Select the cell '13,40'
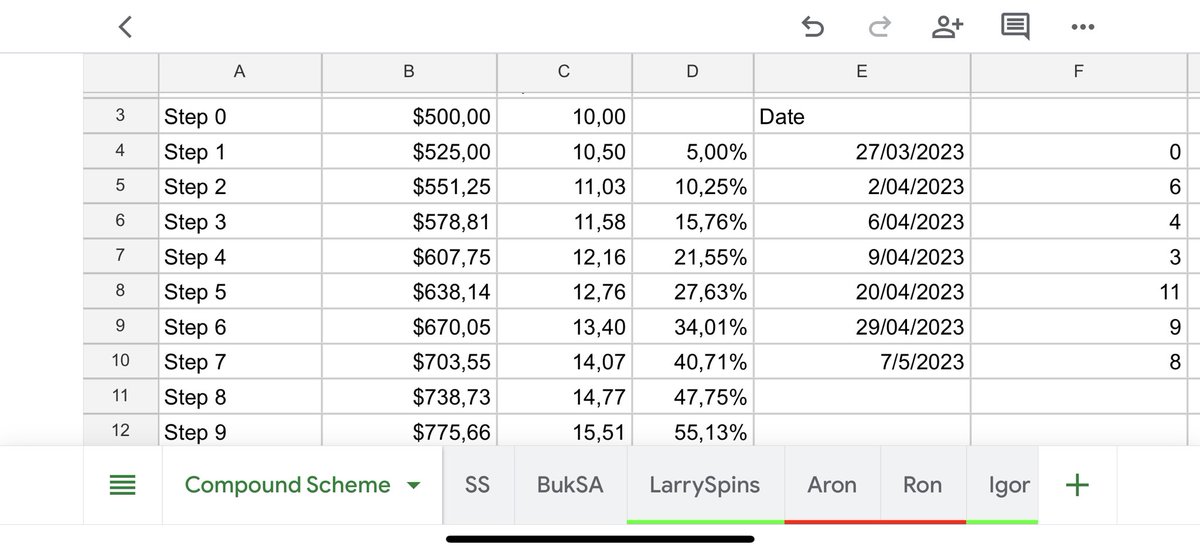The width and height of the screenshot is (1200, 554). coord(564,326)
